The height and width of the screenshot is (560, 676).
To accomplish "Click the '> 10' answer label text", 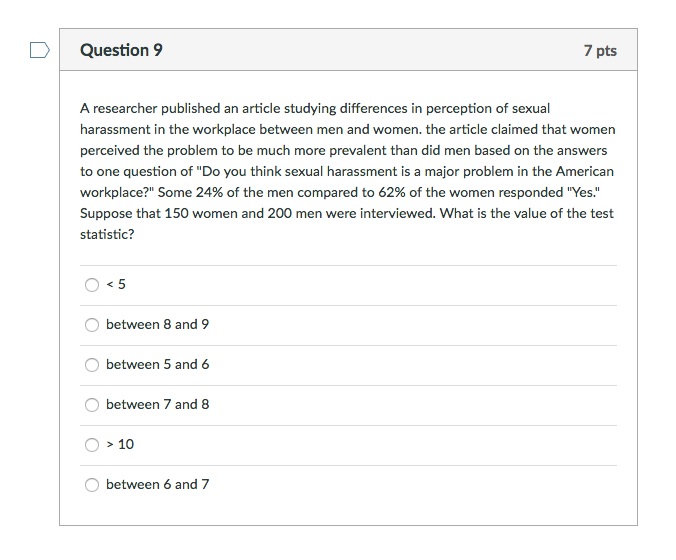I will pyautogui.click(x=120, y=444).
